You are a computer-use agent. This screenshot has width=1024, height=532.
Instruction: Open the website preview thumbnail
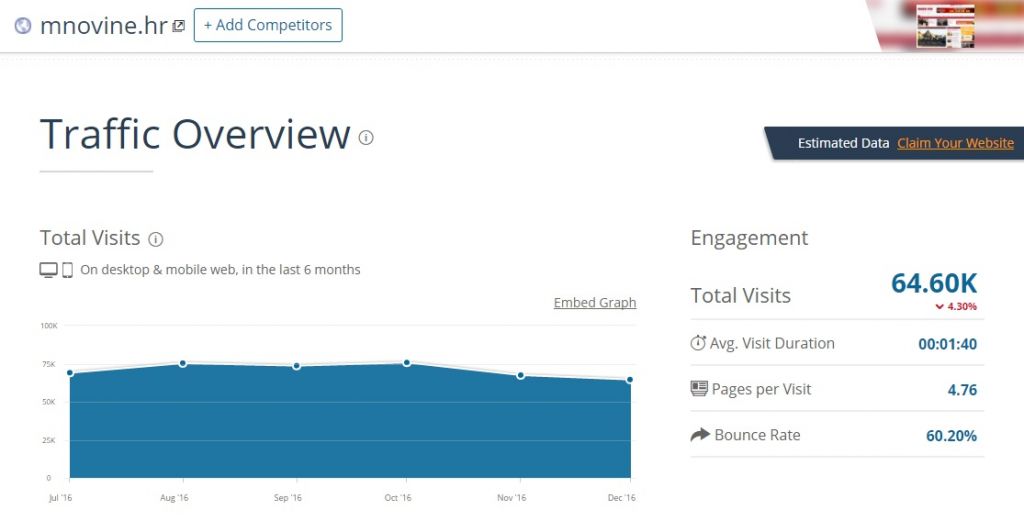point(945,26)
